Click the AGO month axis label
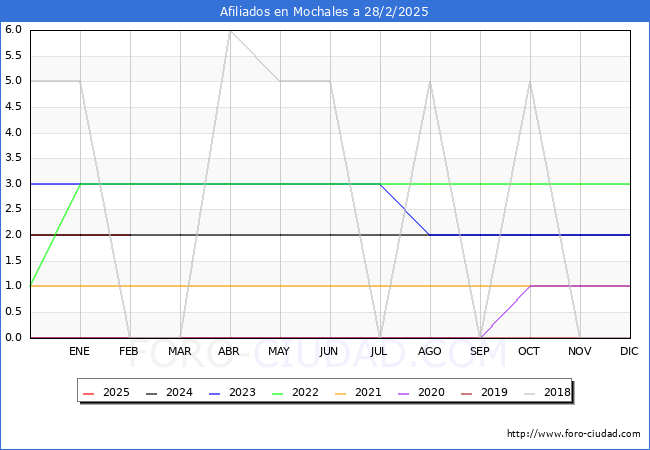650x450 pixels. pos(429,351)
